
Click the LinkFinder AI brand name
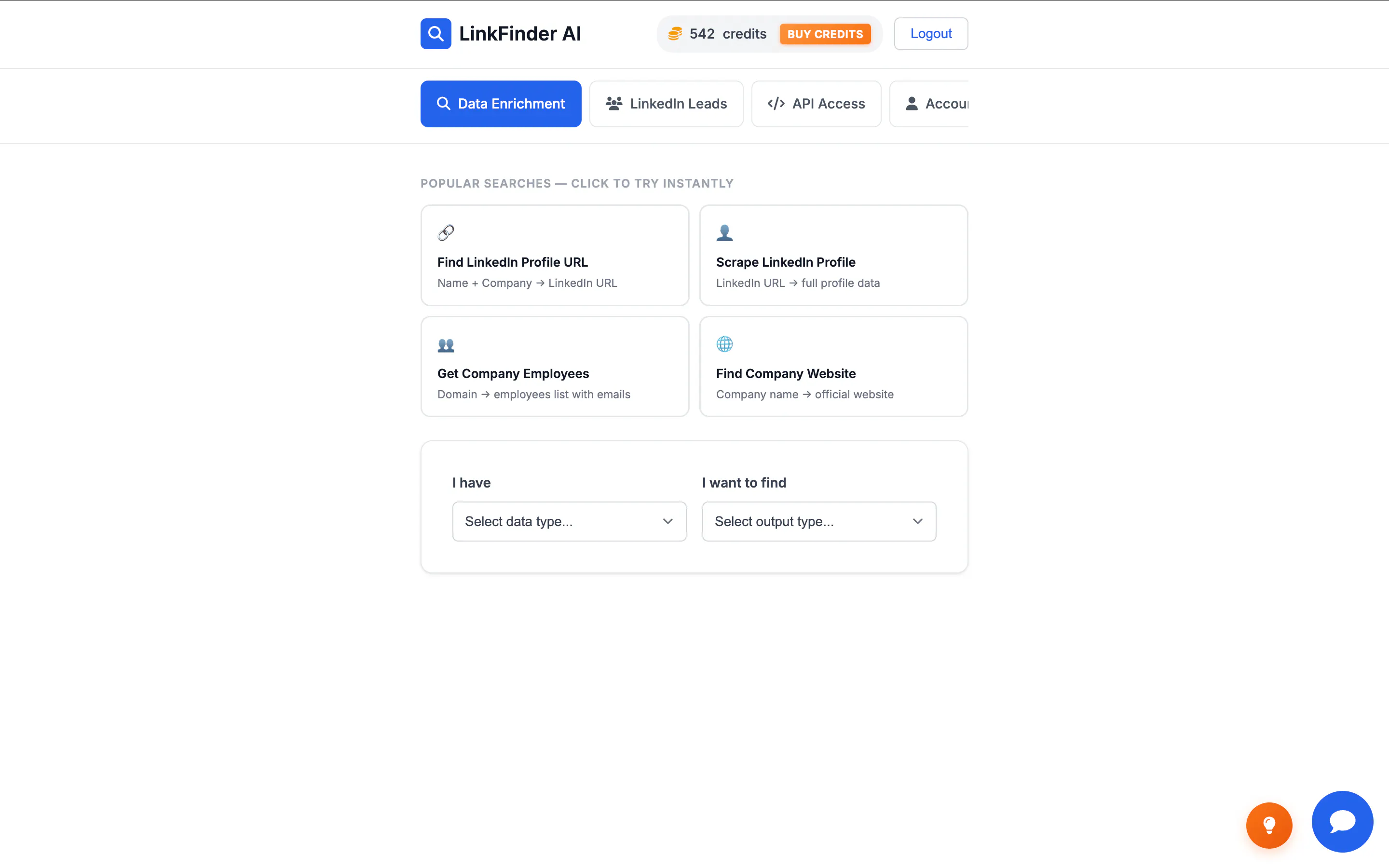pos(520,34)
